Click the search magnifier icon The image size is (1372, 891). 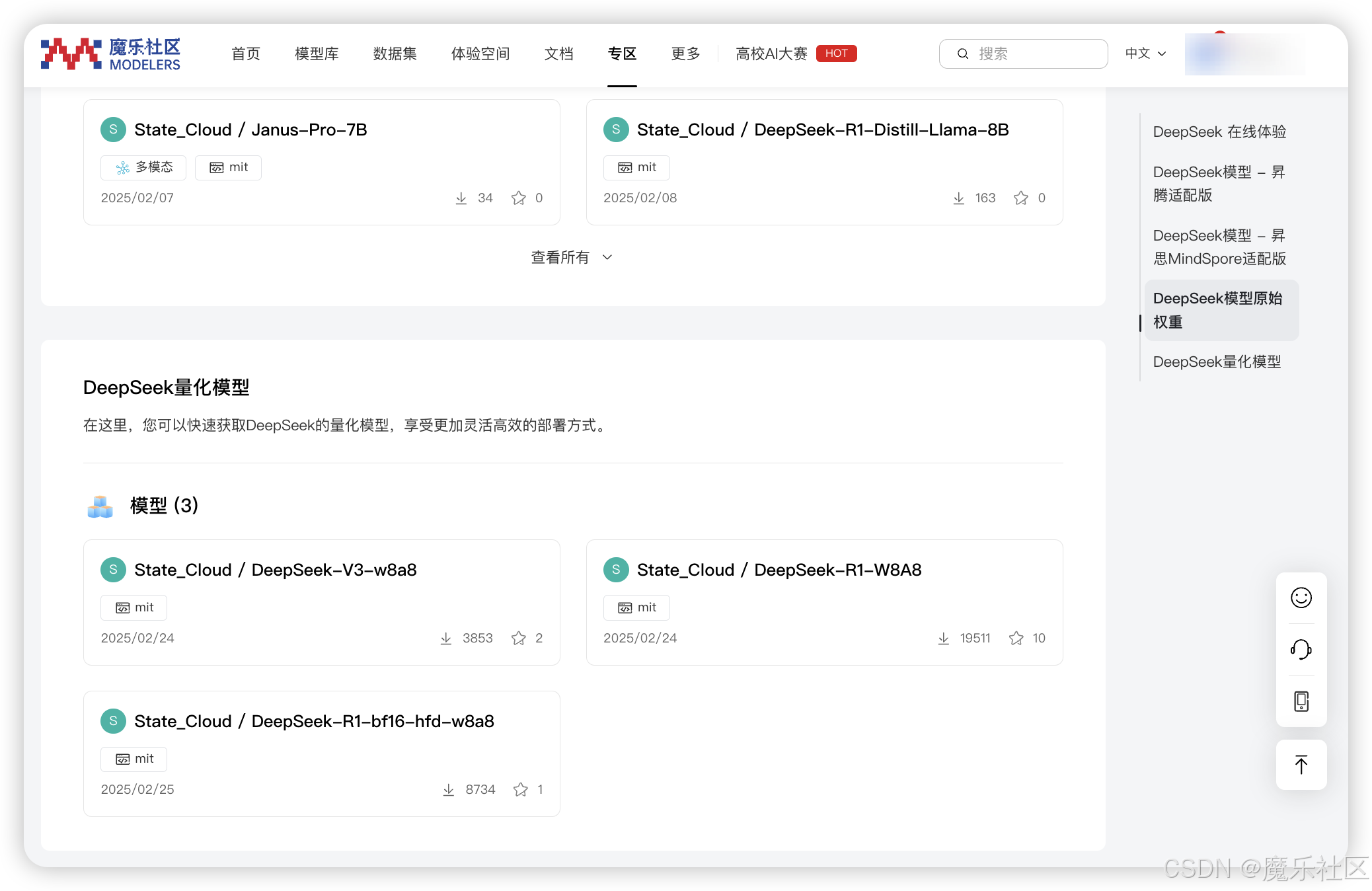click(x=963, y=54)
